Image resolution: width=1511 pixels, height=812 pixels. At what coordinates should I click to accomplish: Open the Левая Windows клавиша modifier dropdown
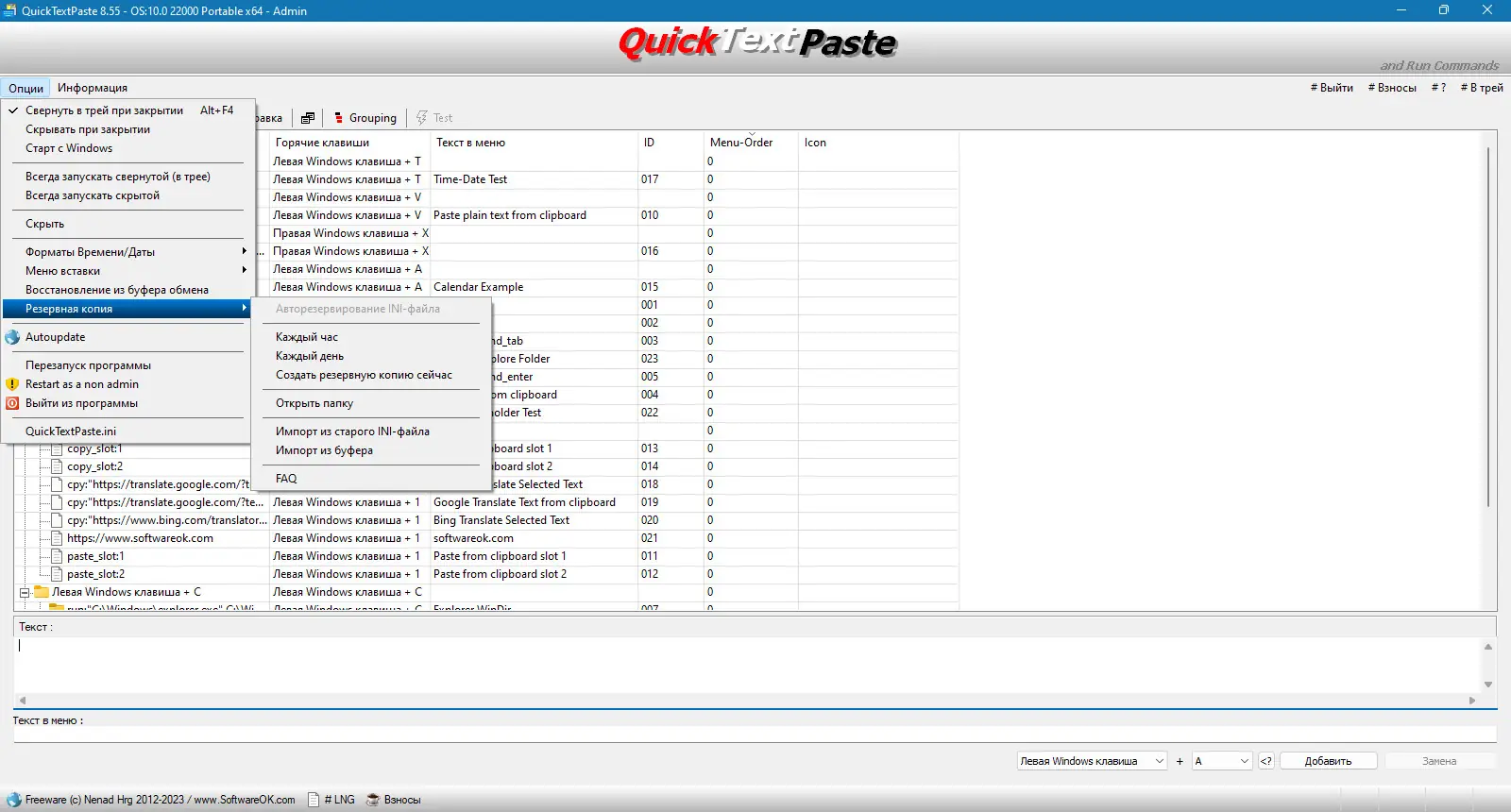point(1093,761)
